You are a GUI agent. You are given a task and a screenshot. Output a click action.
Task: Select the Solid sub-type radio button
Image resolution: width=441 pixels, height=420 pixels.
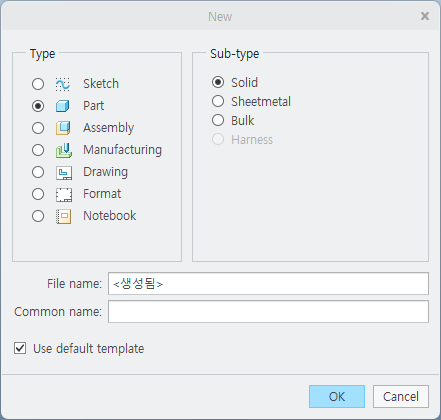click(218, 82)
